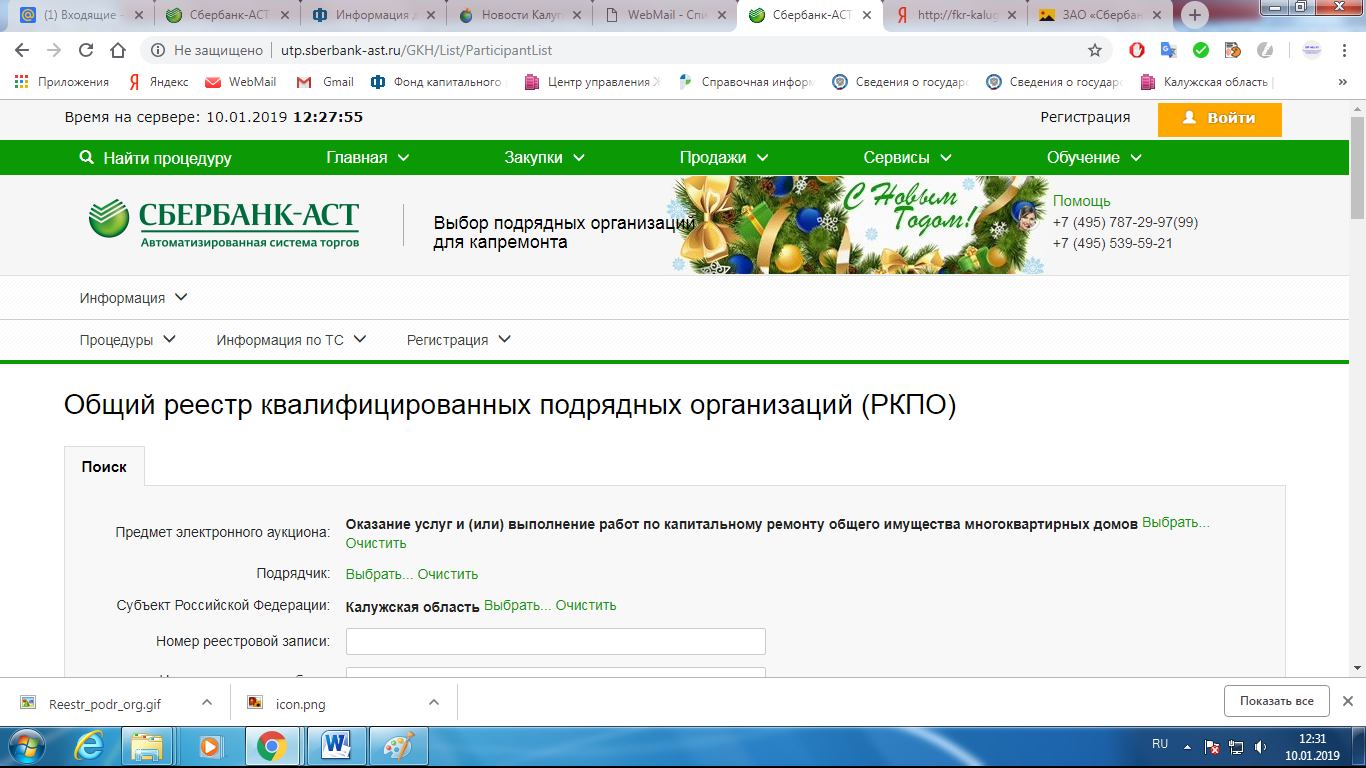
Task: Launch Internet Explorer from taskbar
Action: (90, 746)
